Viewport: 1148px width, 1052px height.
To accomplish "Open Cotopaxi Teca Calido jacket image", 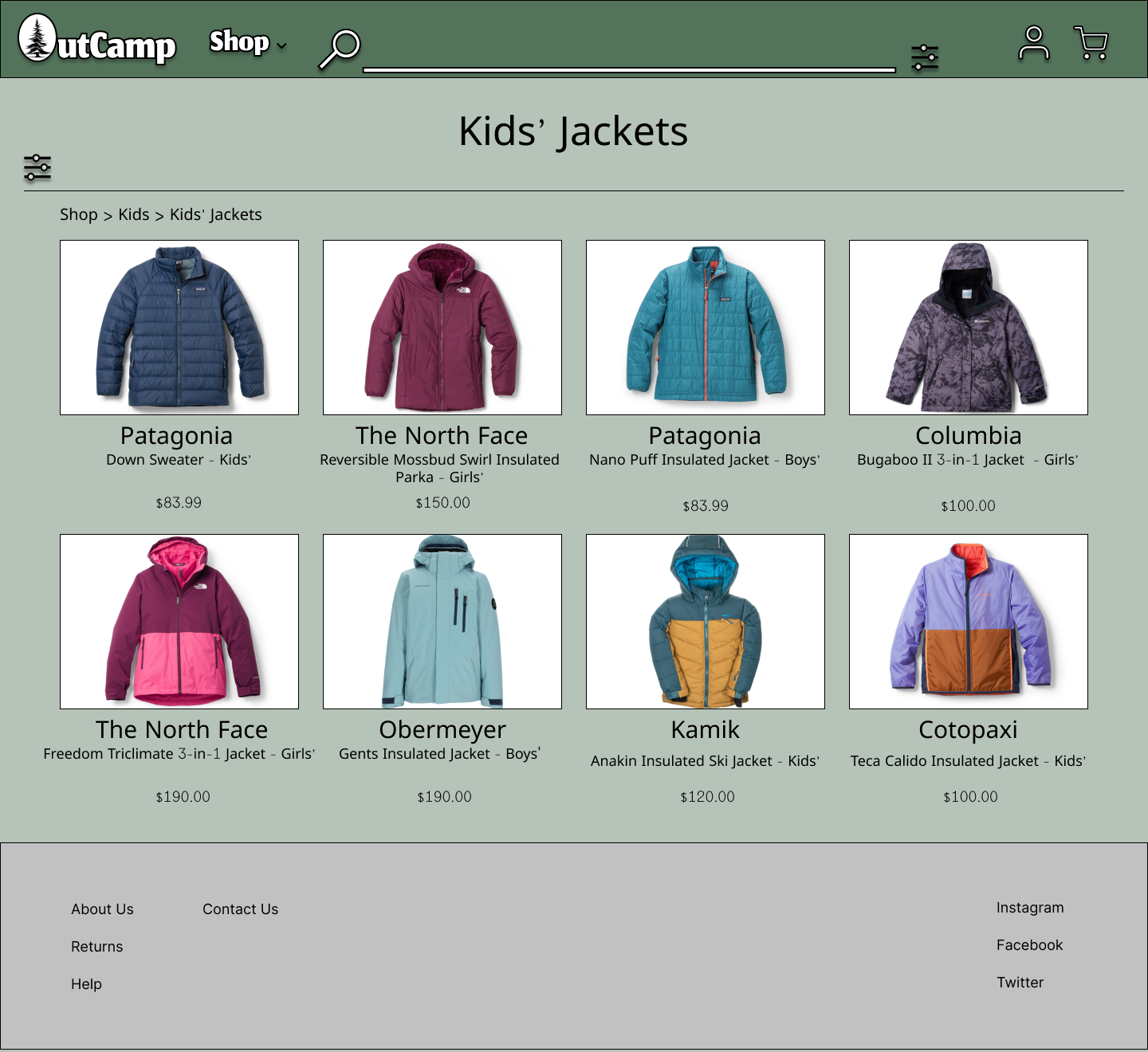I will coord(969,622).
